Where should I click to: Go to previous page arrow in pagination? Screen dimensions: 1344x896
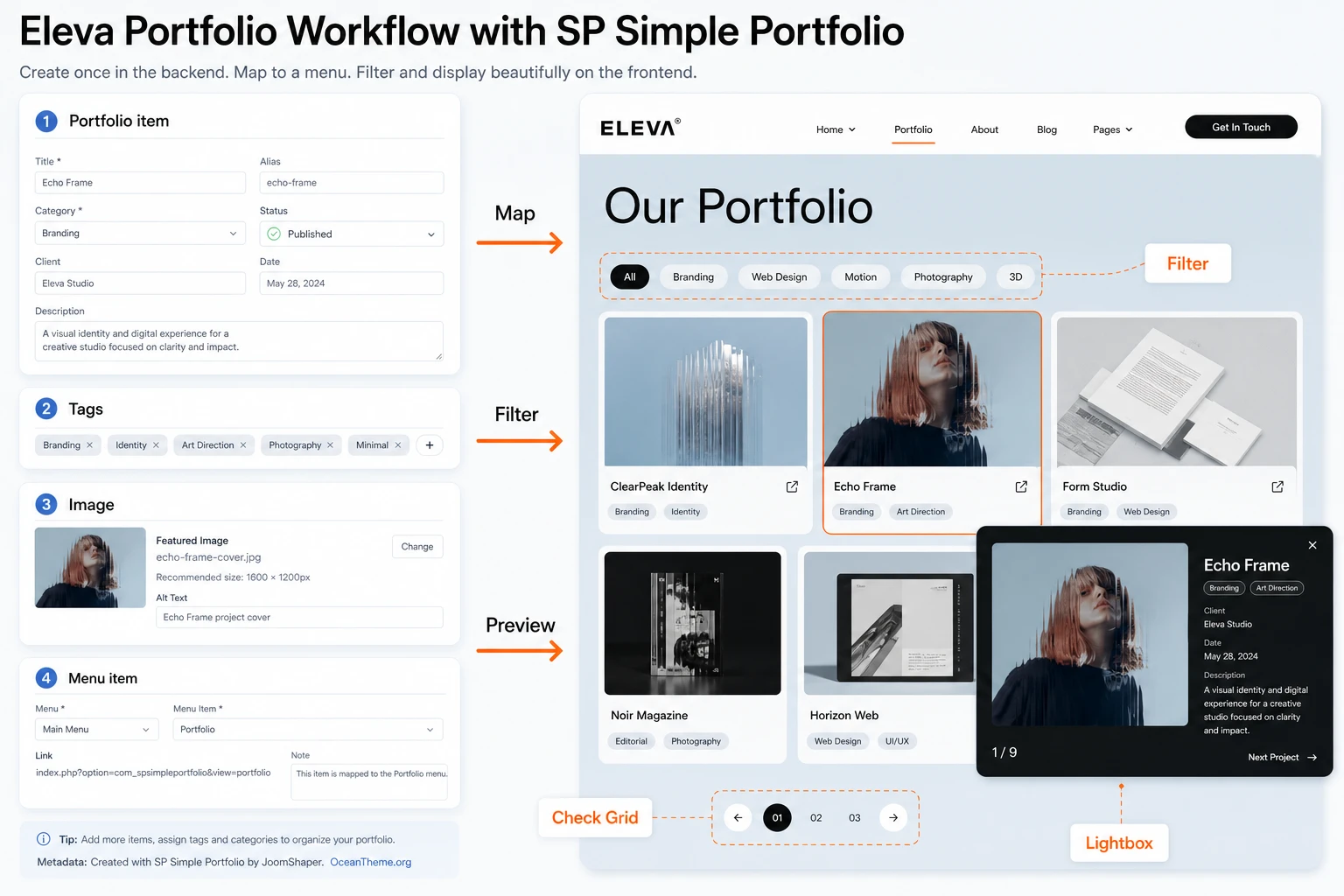(x=738, y=818)
